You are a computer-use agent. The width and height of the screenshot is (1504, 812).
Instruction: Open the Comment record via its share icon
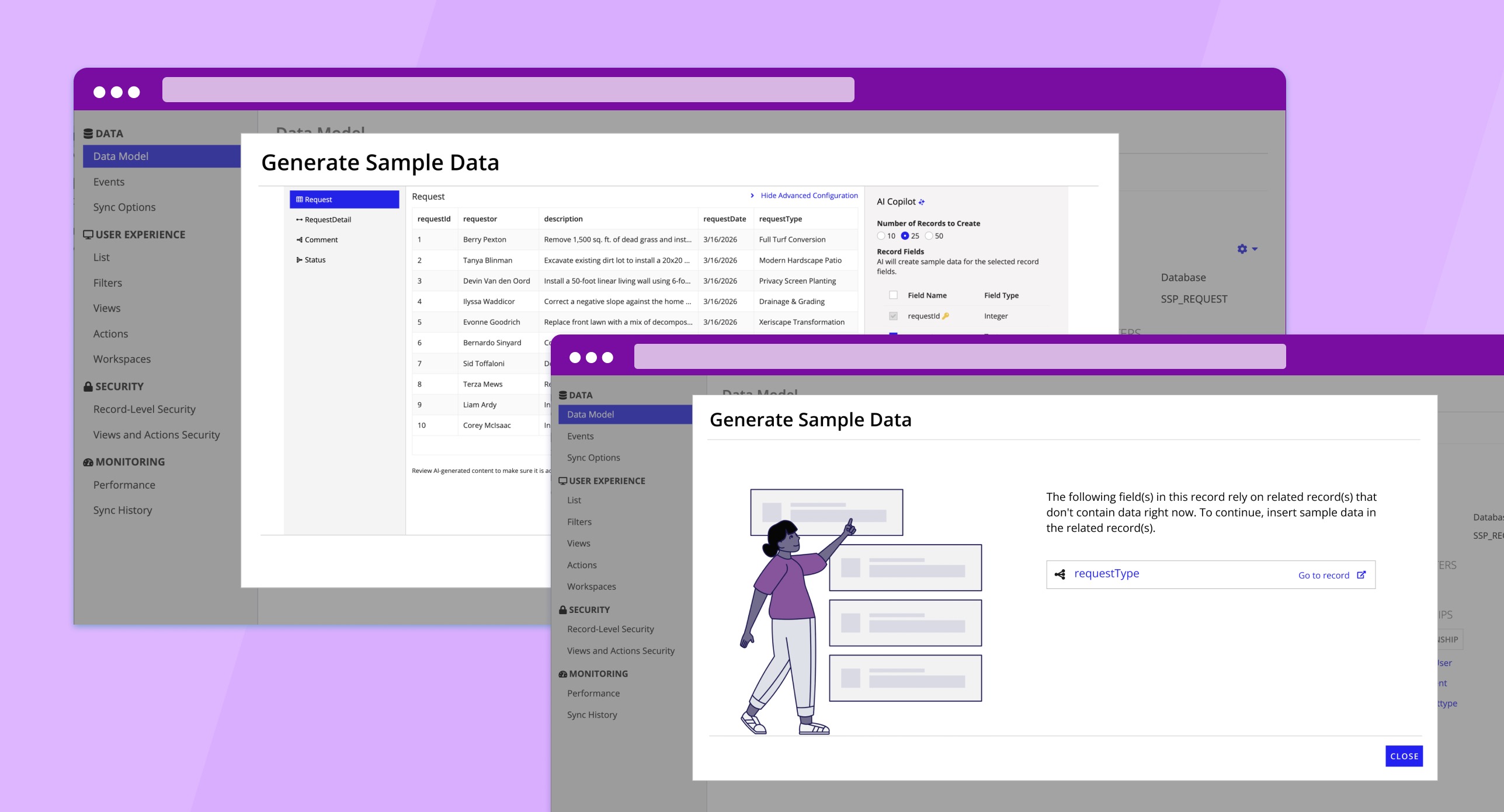tap(299, 239)
